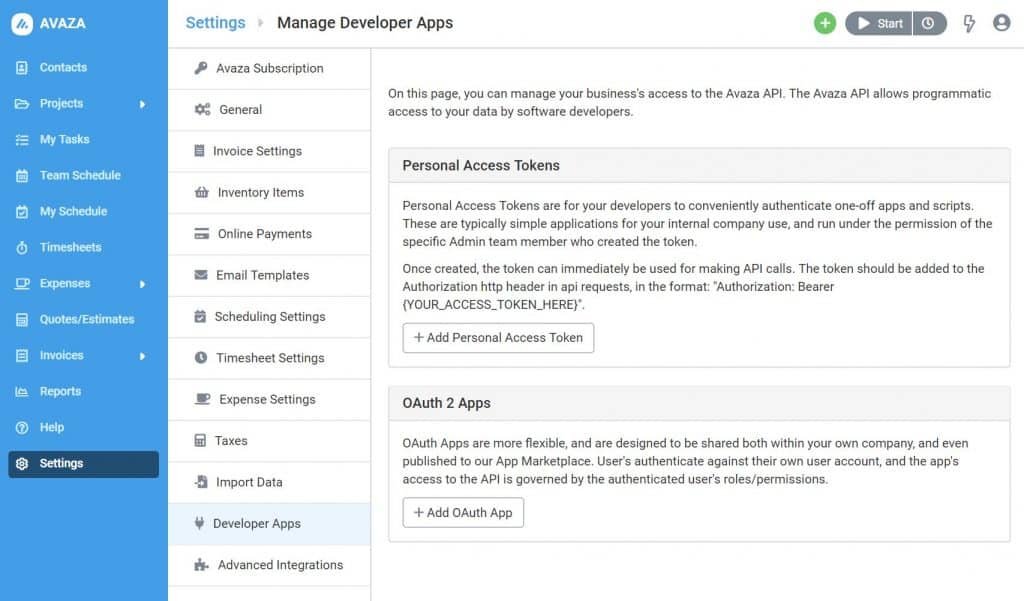Open Timesheets from the sidebar

coord(70,247)
